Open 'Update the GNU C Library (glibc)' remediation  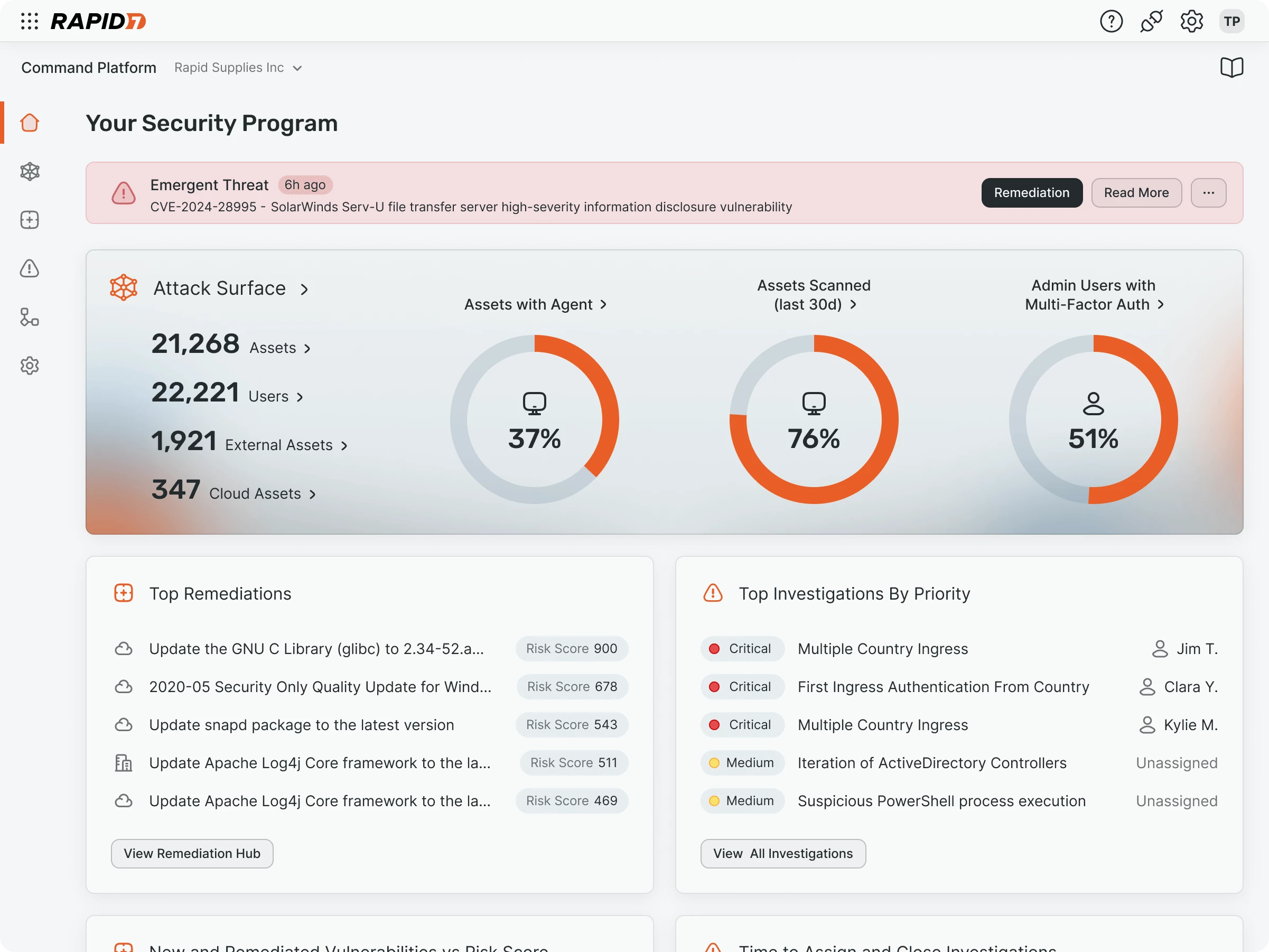tap(316, 648)
